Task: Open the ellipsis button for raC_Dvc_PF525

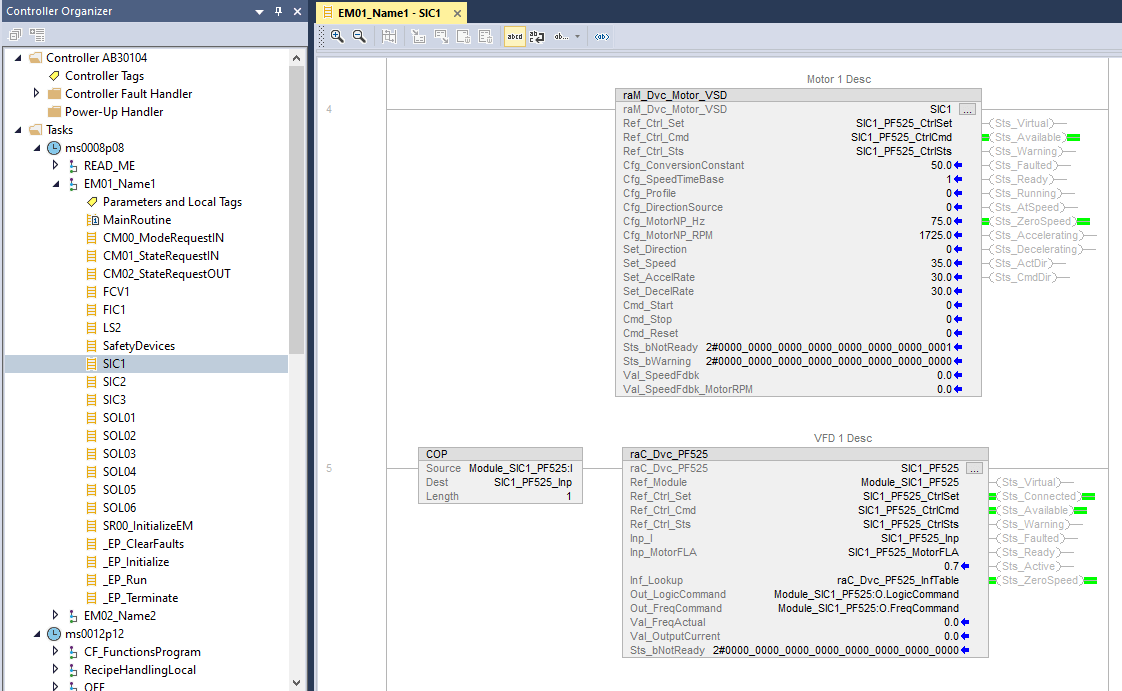Action: [974, 468]
